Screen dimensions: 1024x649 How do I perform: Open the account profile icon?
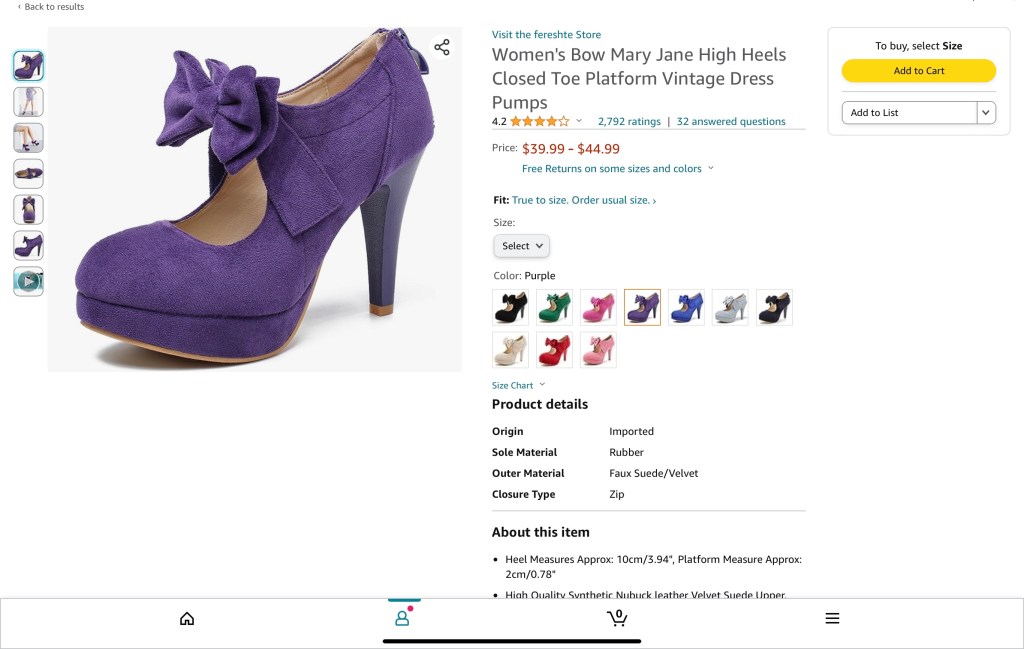coord(402,619)
